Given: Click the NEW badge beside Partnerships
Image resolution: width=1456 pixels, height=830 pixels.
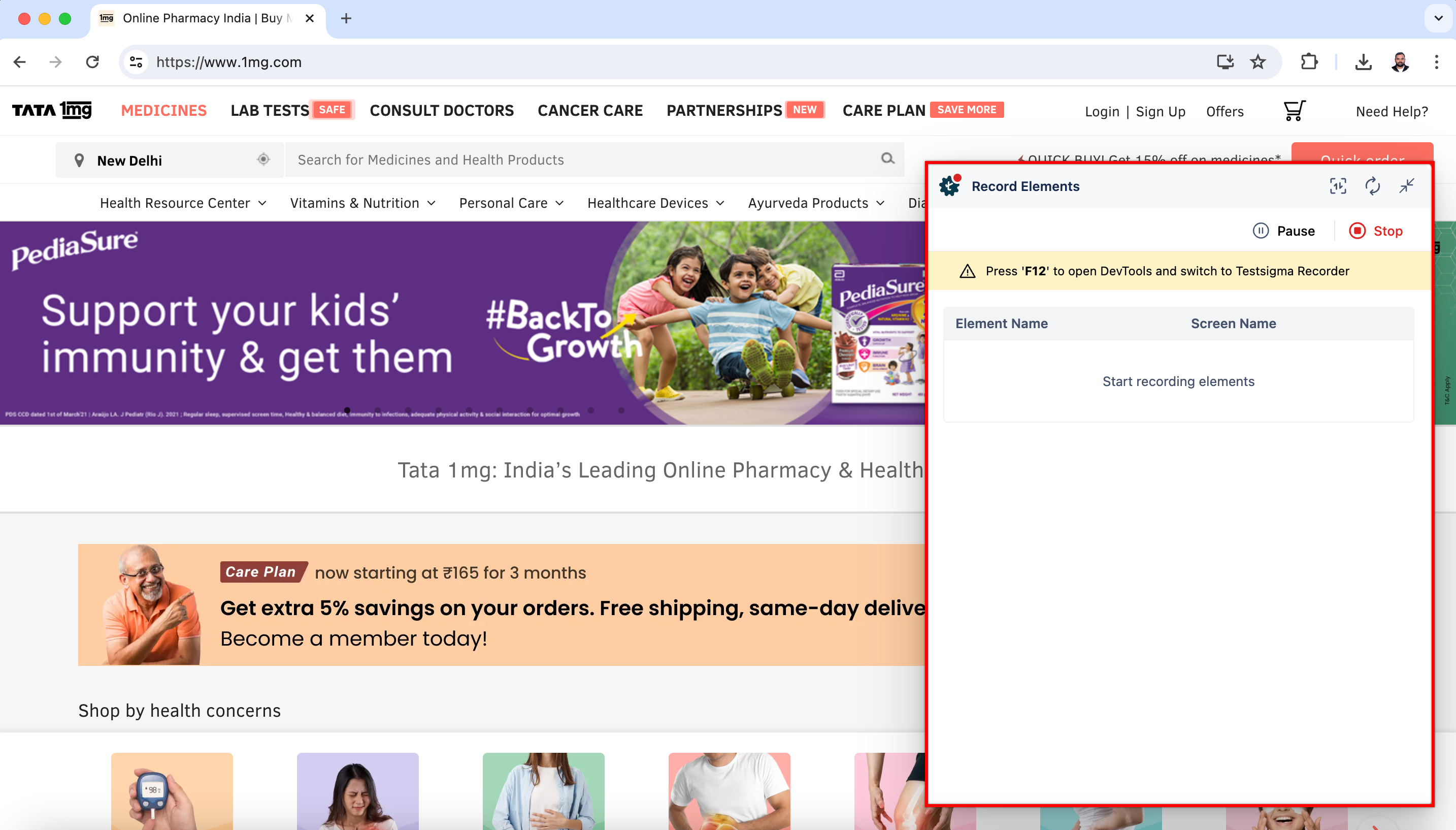Looking at the screenshot, I should pyautogui.click(x=804, y=109).
